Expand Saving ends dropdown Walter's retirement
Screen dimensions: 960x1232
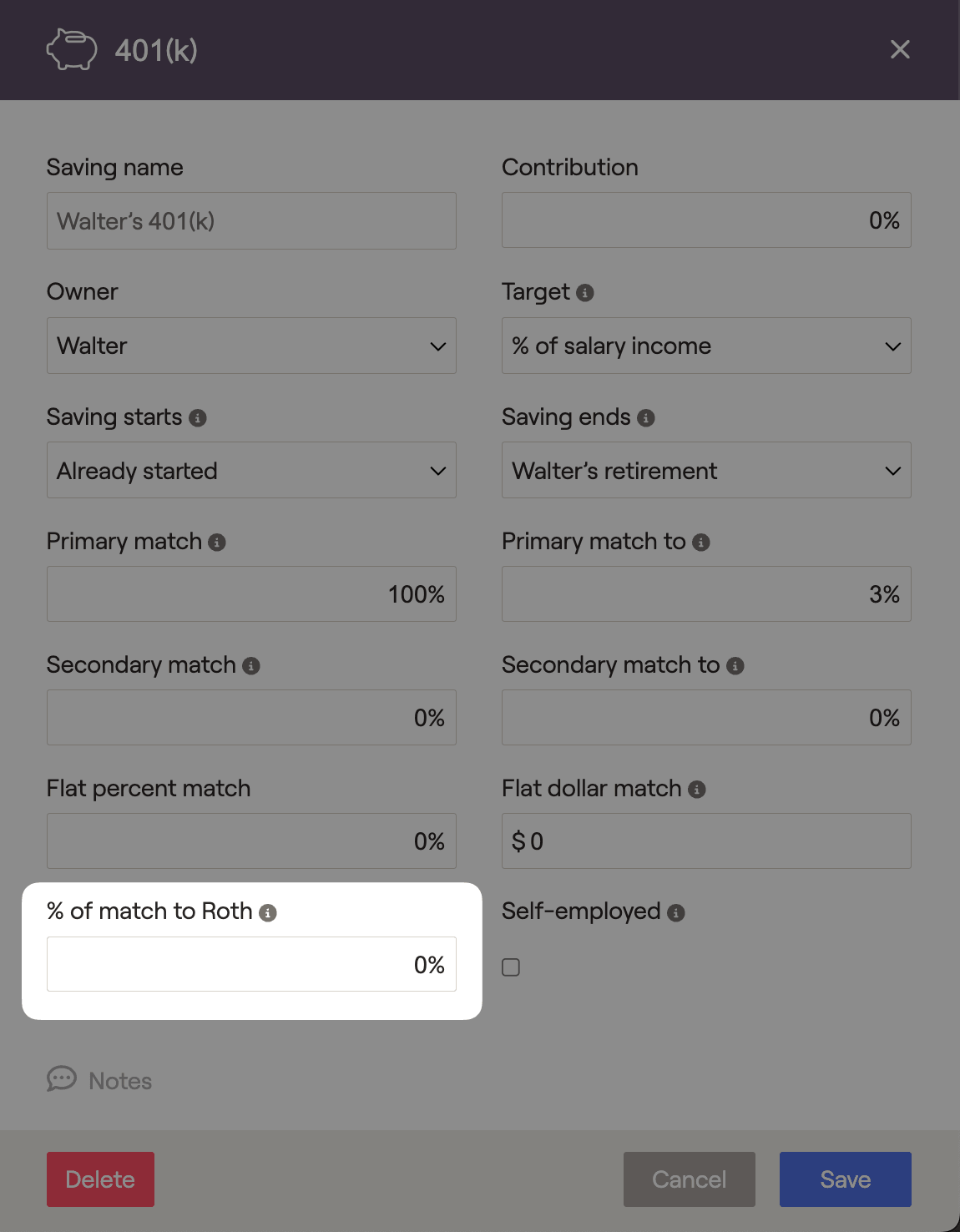click(x=706, y=470)
